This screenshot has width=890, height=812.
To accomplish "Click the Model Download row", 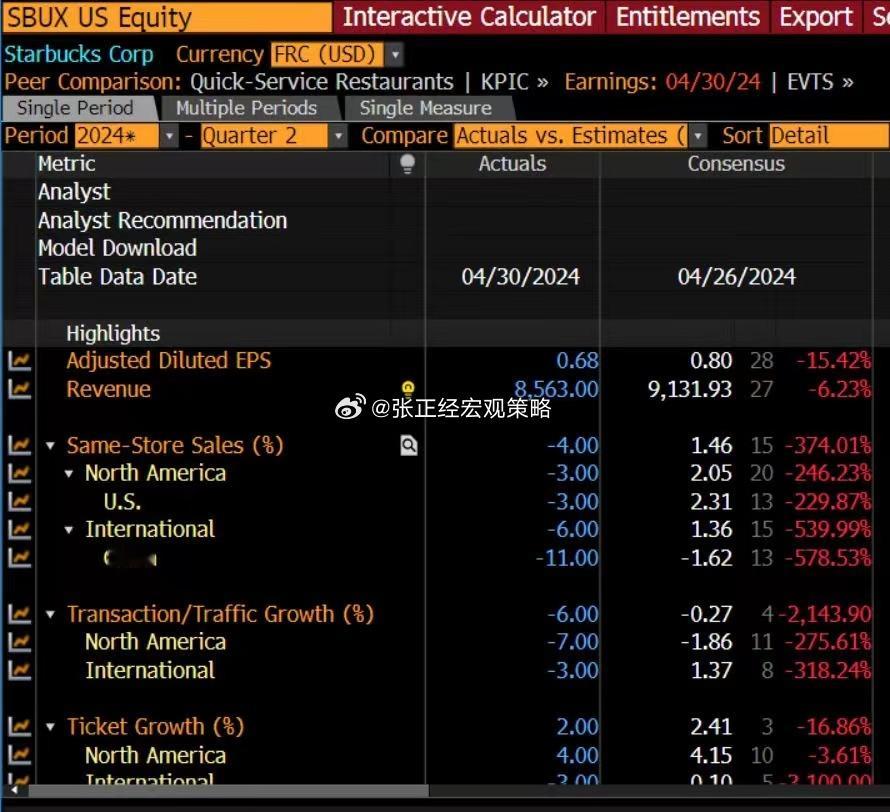I will [117, 248].
